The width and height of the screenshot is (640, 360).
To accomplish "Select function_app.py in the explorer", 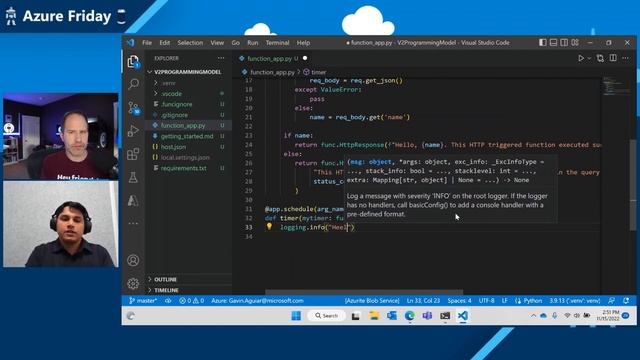I will coord(183,125).
